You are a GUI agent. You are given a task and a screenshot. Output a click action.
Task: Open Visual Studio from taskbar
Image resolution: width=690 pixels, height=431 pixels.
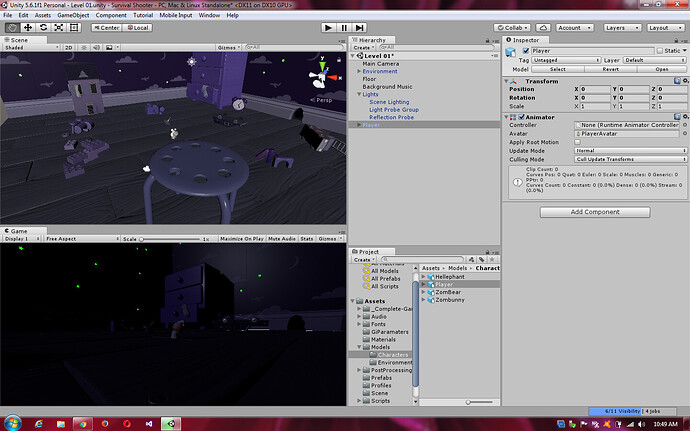pos(149,424)
